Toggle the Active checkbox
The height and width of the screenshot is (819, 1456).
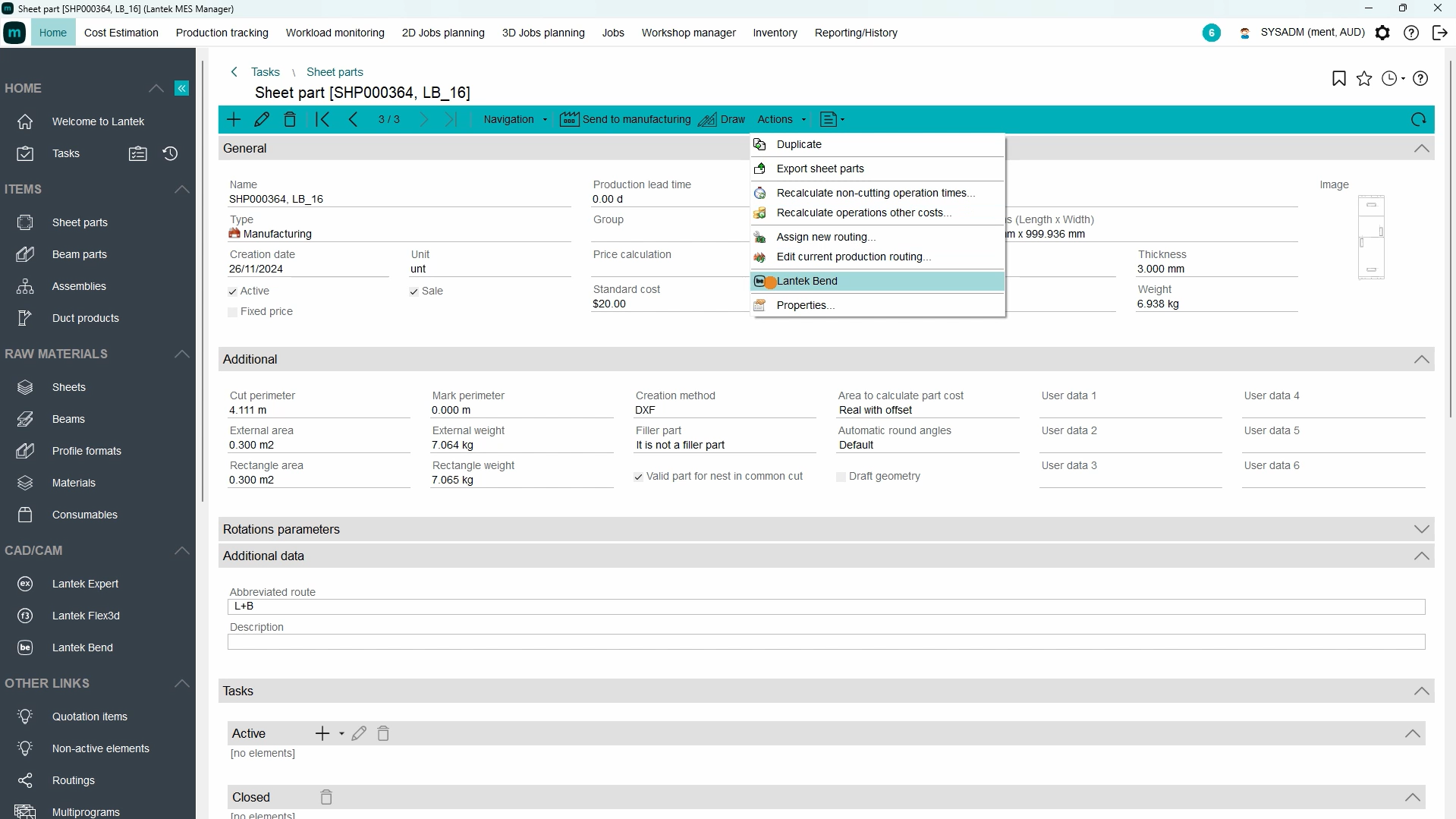tap(232, 291)
